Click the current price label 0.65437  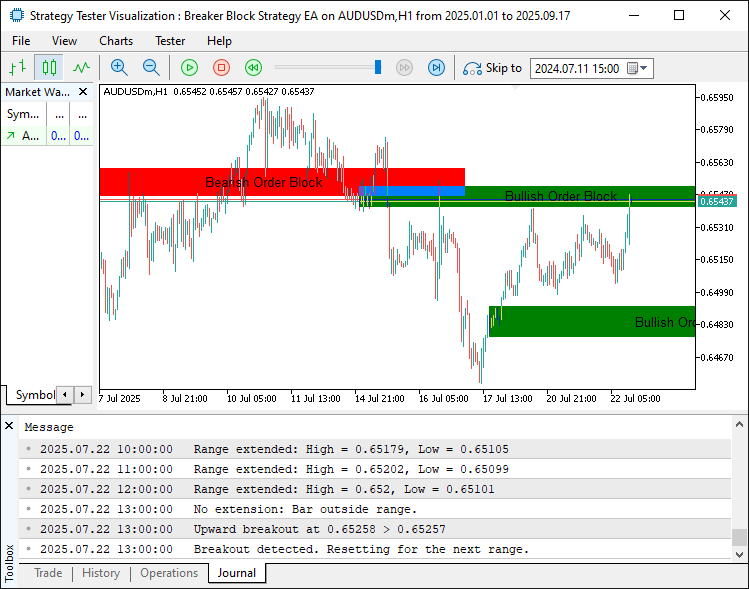point(717,202)
